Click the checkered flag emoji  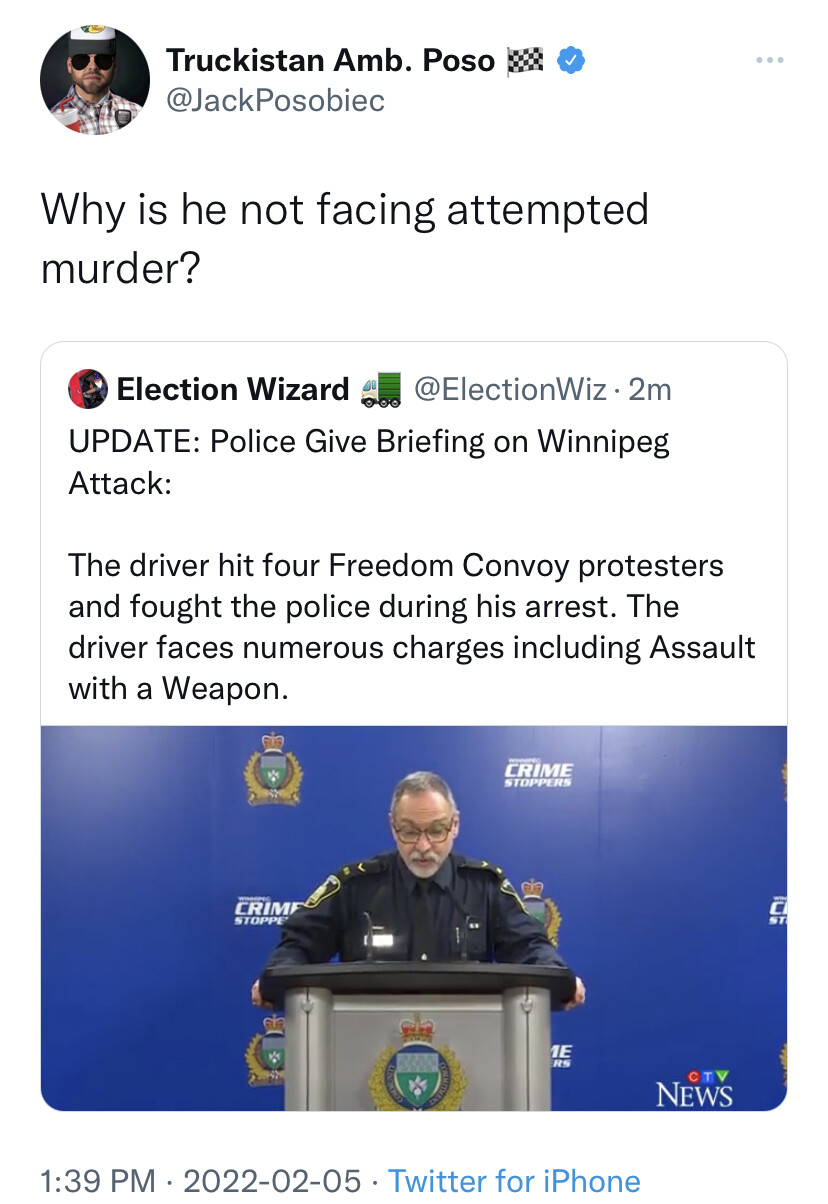click(526, 61)
